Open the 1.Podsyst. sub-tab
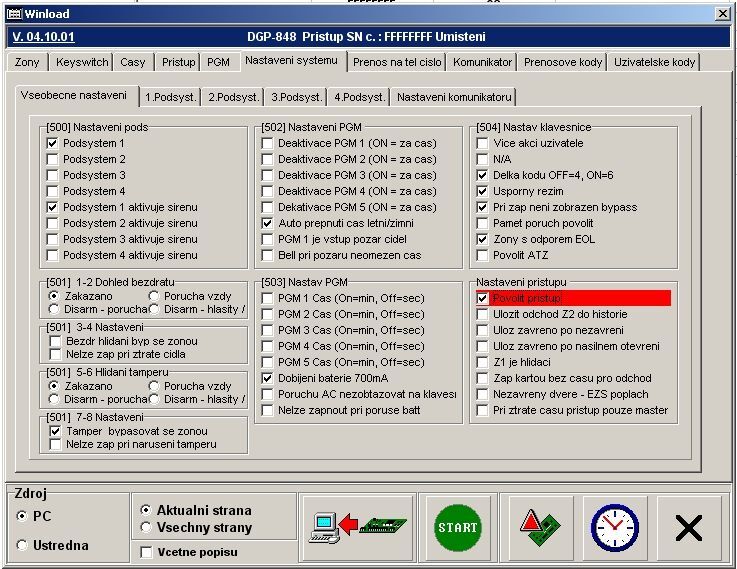The image size is (737, 569). click(x=169, y=97)
